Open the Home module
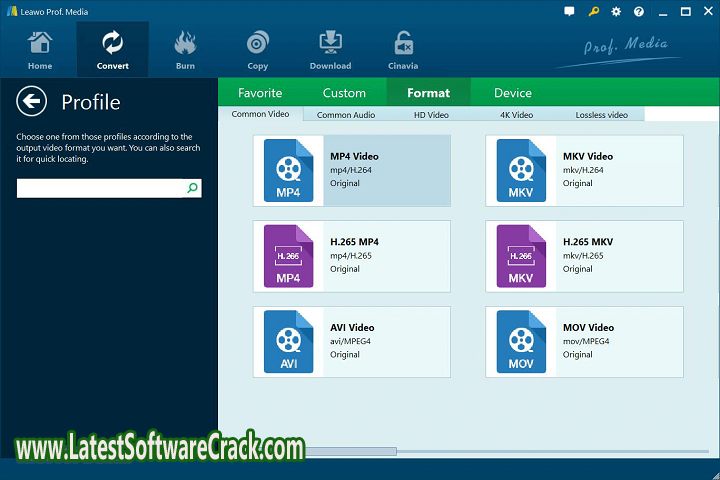This screenshot has height=480, width=720. (40, 50)
